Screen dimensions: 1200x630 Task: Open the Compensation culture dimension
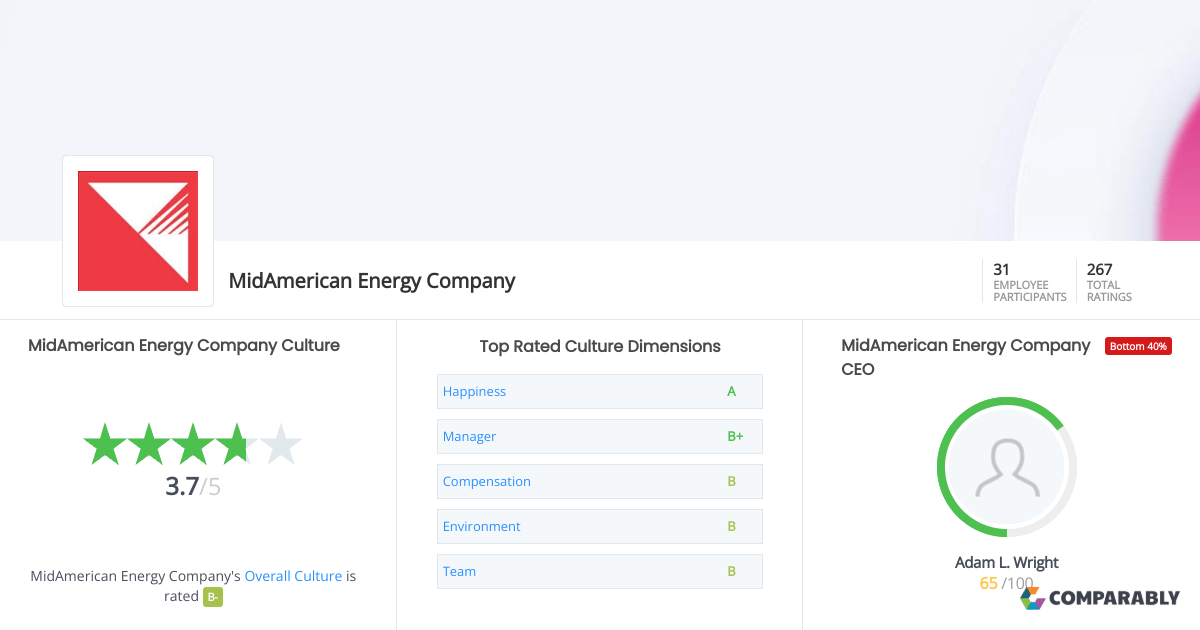click(x=600, y=481)
